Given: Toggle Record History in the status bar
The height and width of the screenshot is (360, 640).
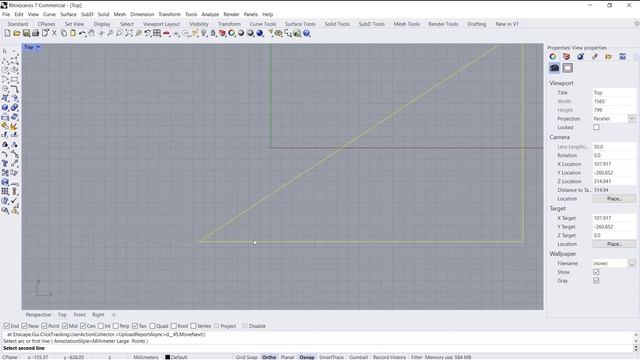Looking at the screenshot, I should click(389, 357).
